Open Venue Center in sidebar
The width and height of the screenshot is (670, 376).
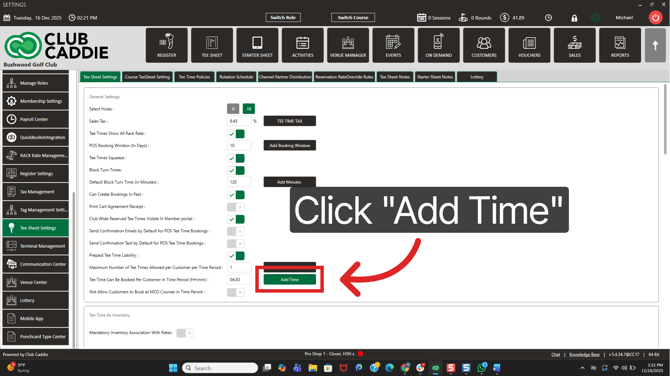tap(35, 282)
